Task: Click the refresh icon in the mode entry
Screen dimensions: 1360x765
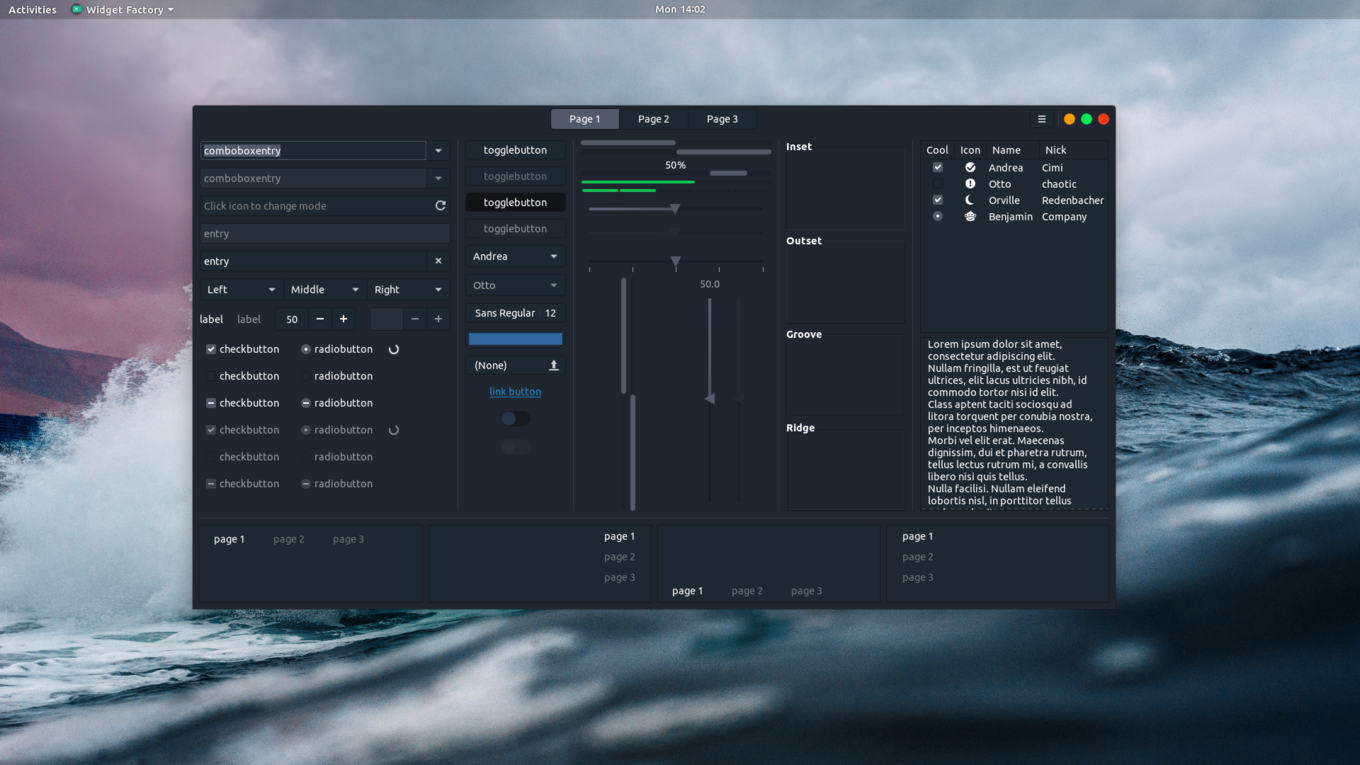Action: [x=440, y=206]
